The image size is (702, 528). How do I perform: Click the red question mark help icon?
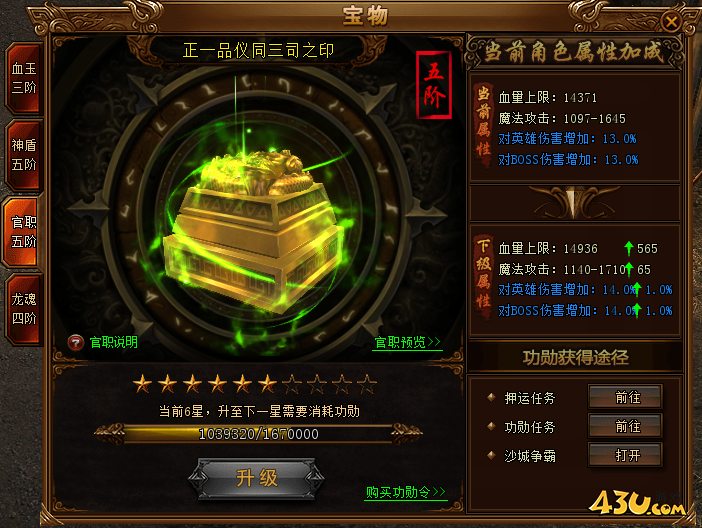click(x=76, y=343)
